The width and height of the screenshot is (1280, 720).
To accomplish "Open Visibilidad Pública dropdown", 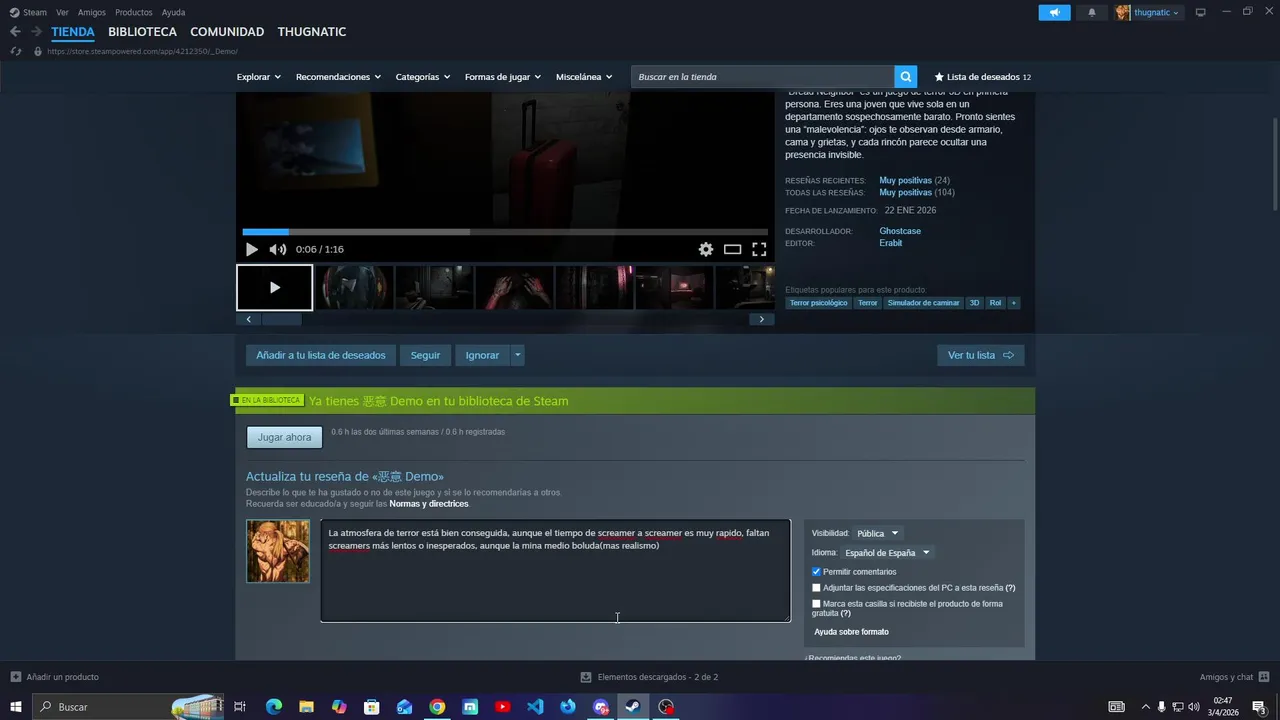I will [877, 533].
